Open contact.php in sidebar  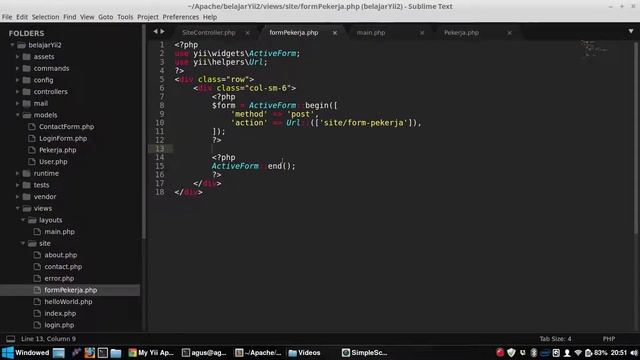point(63,267)
